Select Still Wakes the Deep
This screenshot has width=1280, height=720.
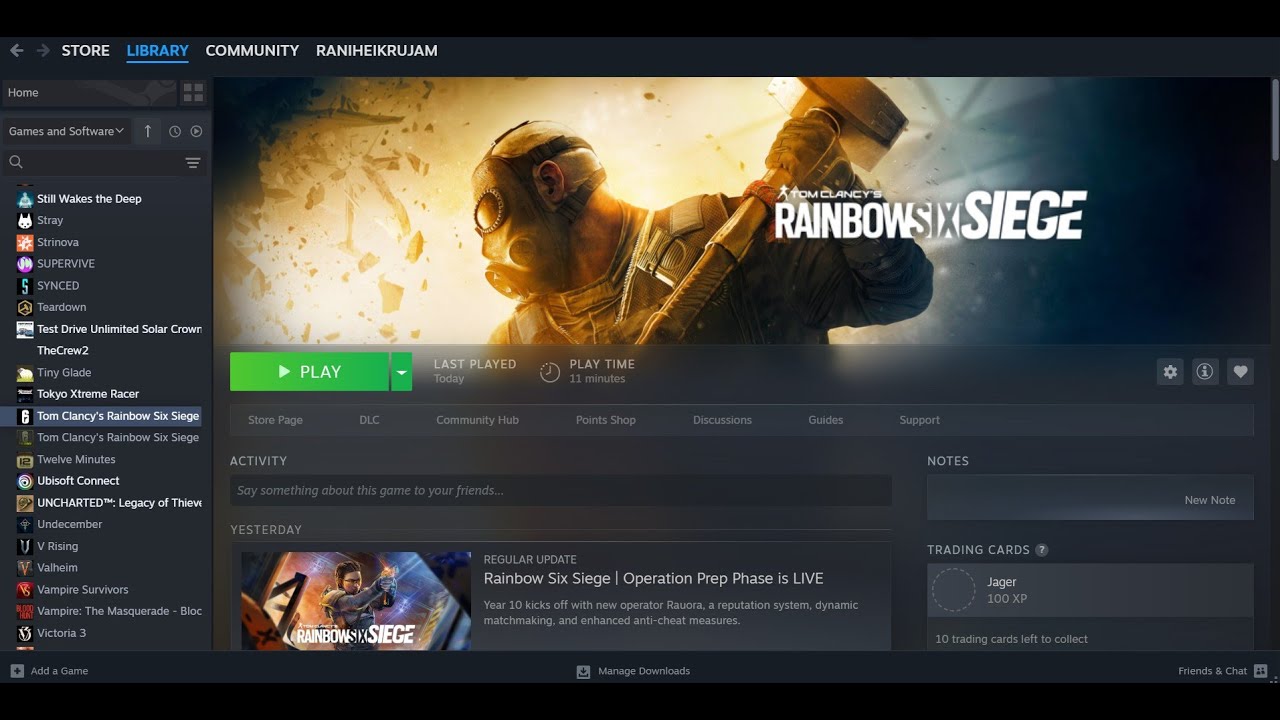coord(89,199)
